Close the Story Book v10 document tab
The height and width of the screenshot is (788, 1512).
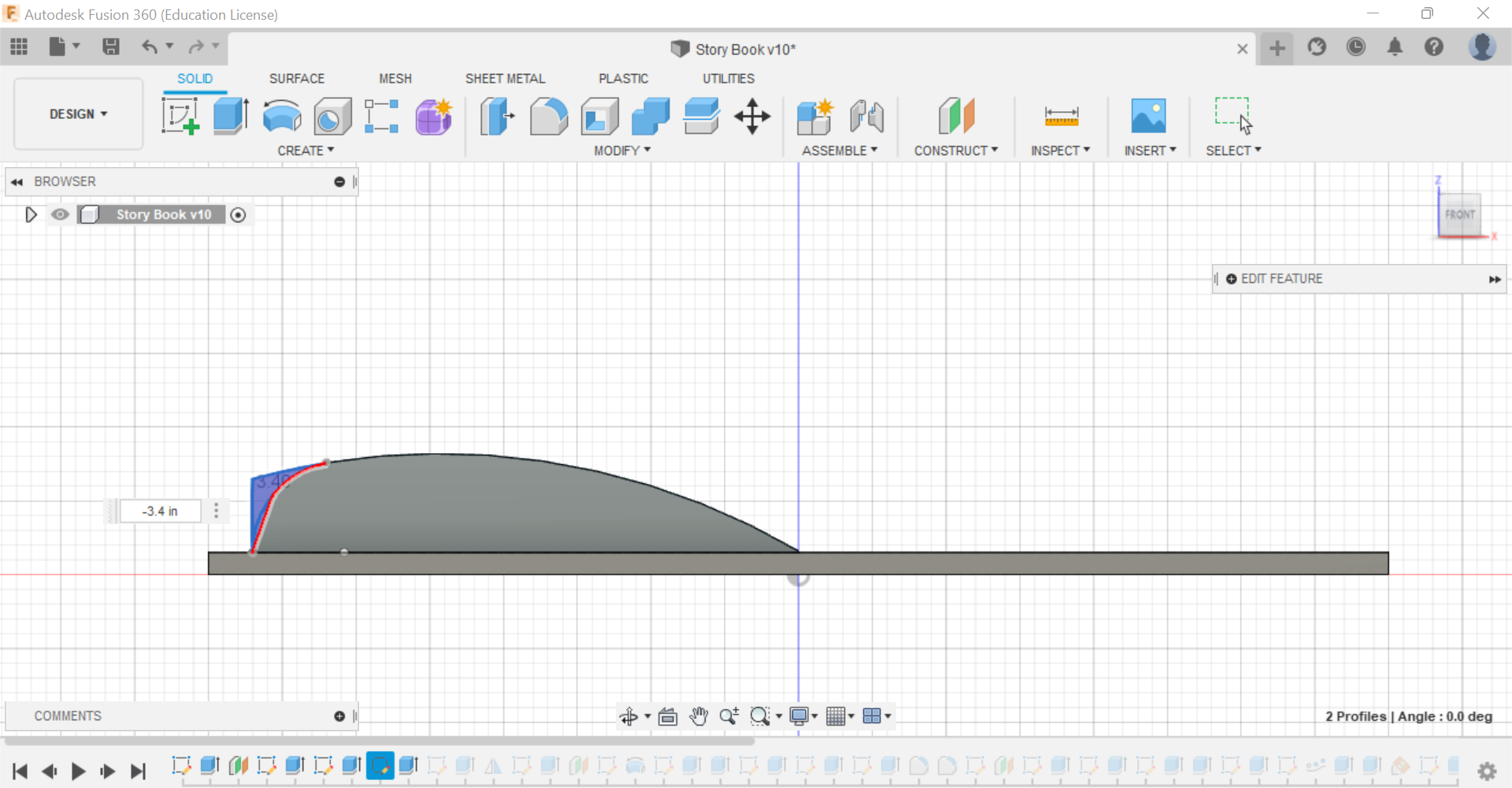point(1243,49)
